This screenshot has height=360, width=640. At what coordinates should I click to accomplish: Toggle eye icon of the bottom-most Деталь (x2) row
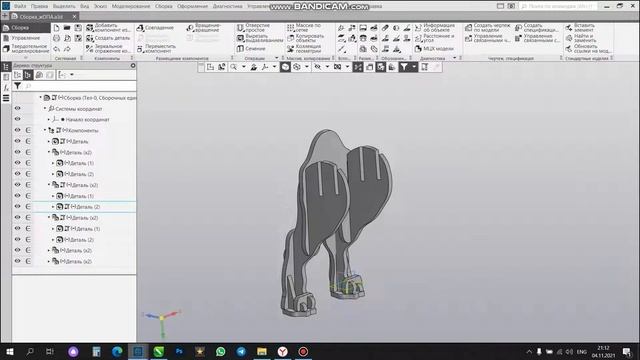pyautogui.click(x=18, y=261)
